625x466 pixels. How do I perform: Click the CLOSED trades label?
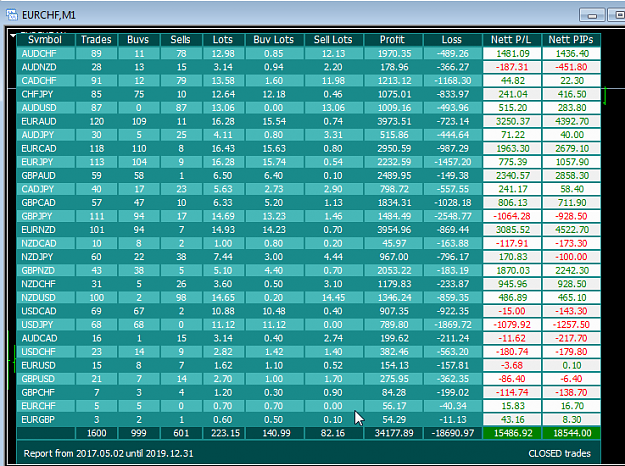pos(560,454)
